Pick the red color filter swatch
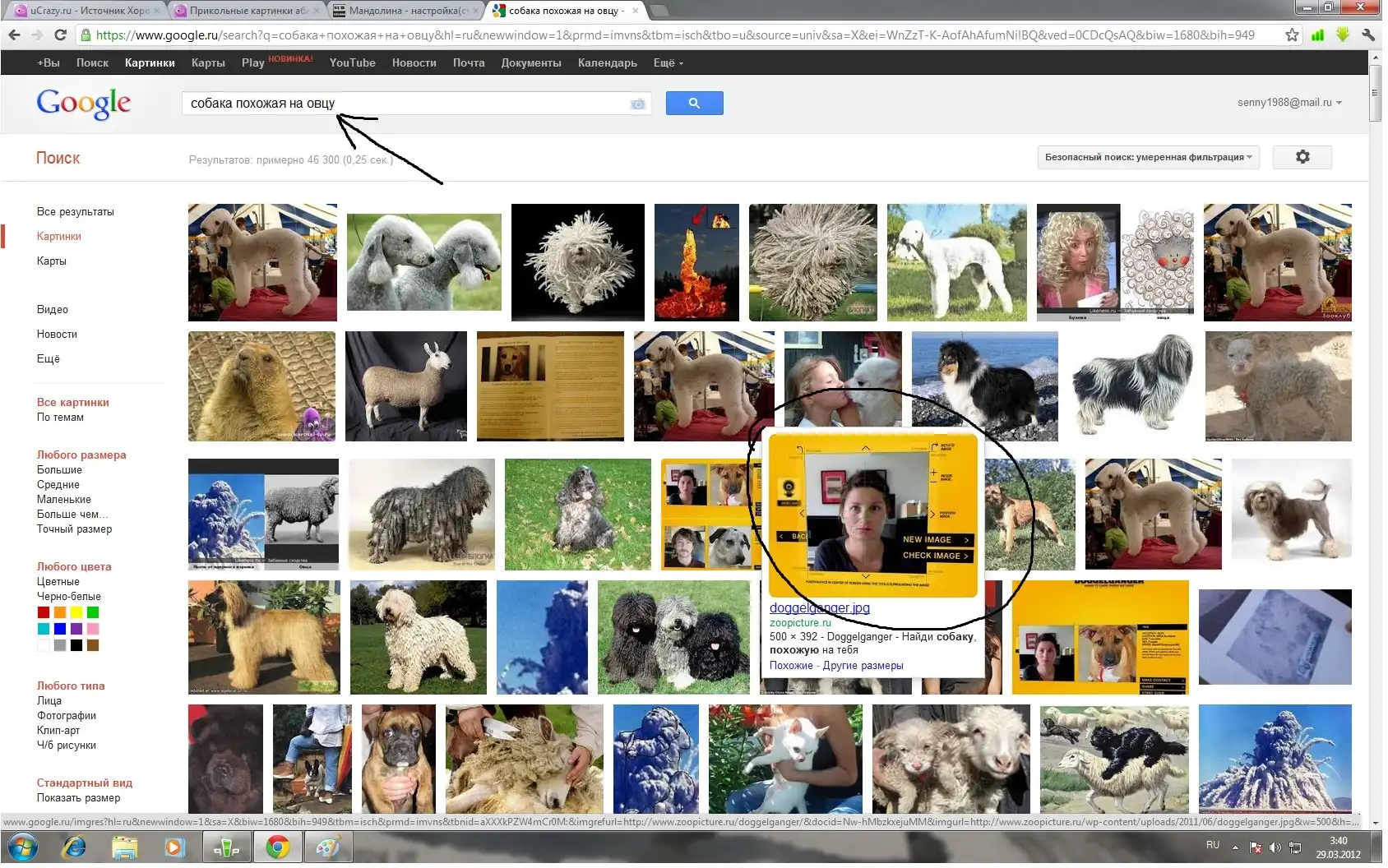The width and height of the screenshot is (1388, 868). 44,612
